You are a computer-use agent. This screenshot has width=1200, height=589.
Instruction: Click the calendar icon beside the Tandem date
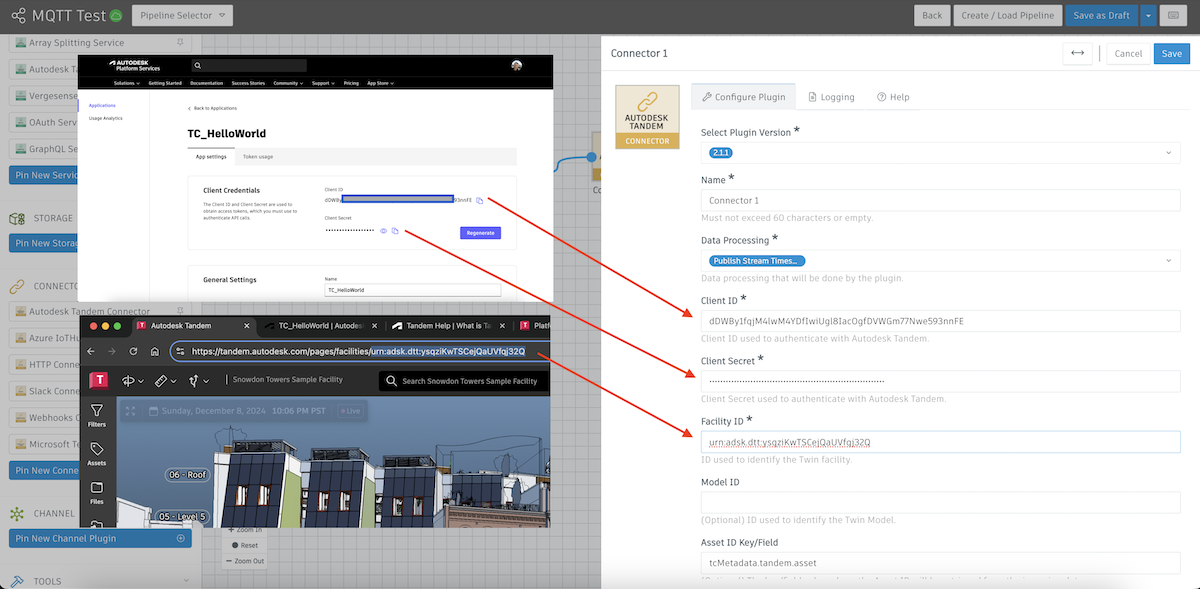(153, 411)
